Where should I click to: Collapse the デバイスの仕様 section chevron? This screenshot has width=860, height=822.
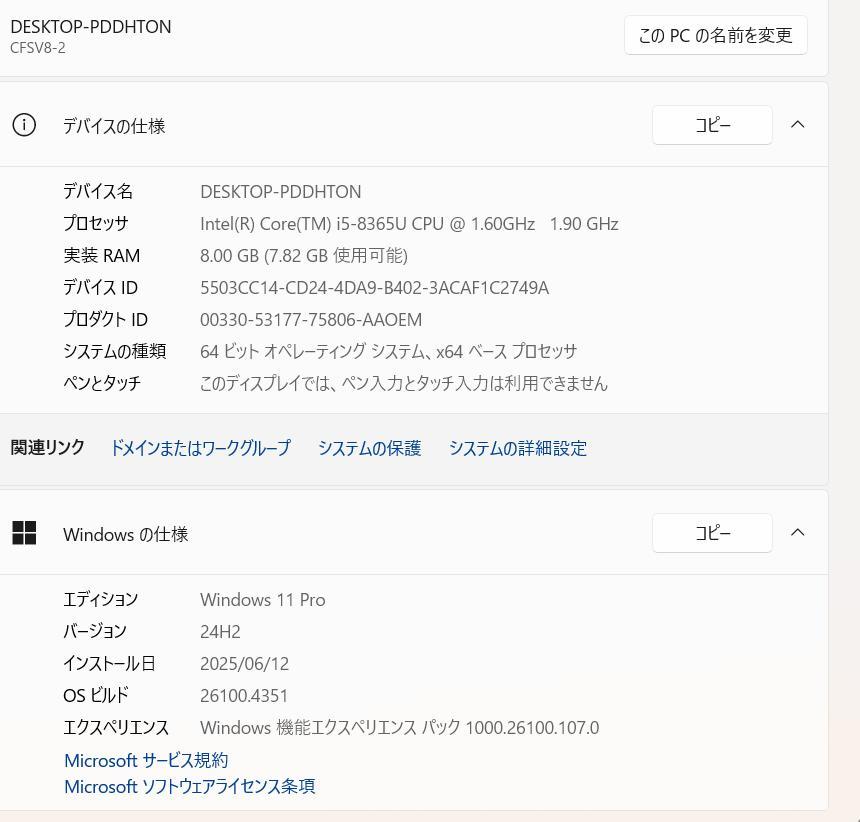[797, 125]
